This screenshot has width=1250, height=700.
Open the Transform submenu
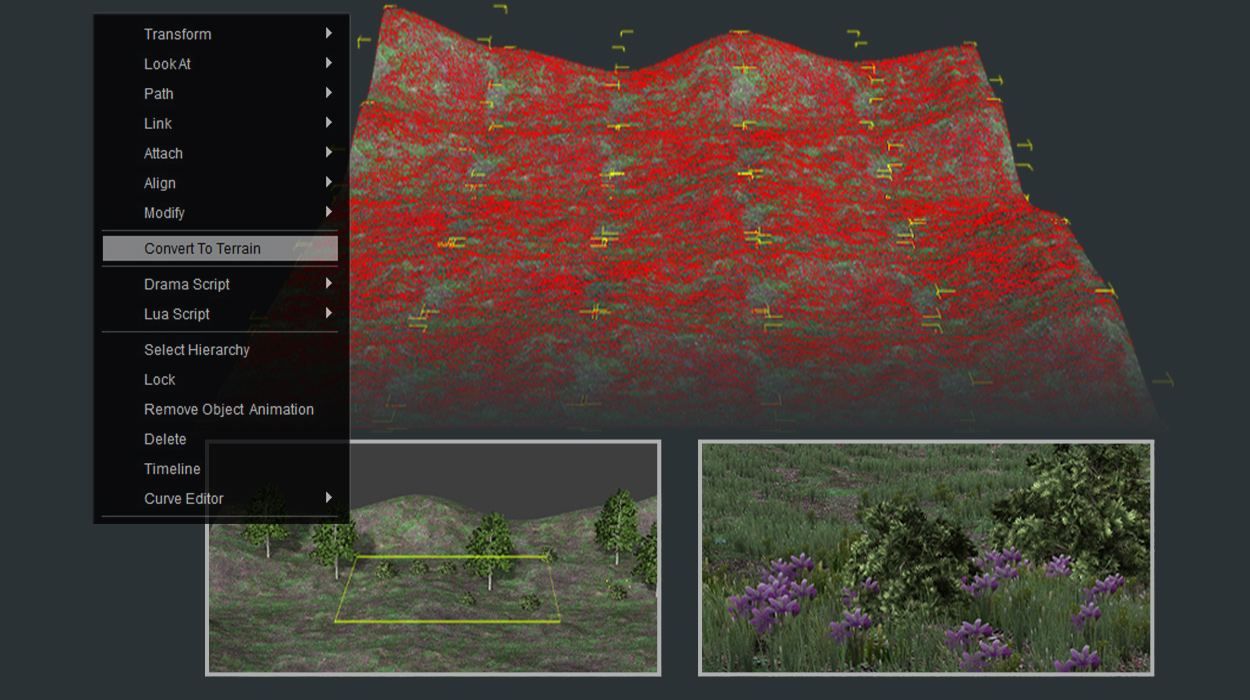(x=220, y=34)
